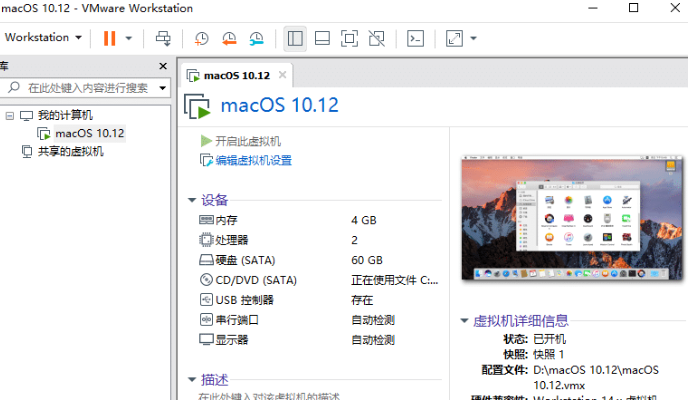This screenshot has width=688, height=400.
Task: Click the 已开机 status value
Action: tap(549, 339)
